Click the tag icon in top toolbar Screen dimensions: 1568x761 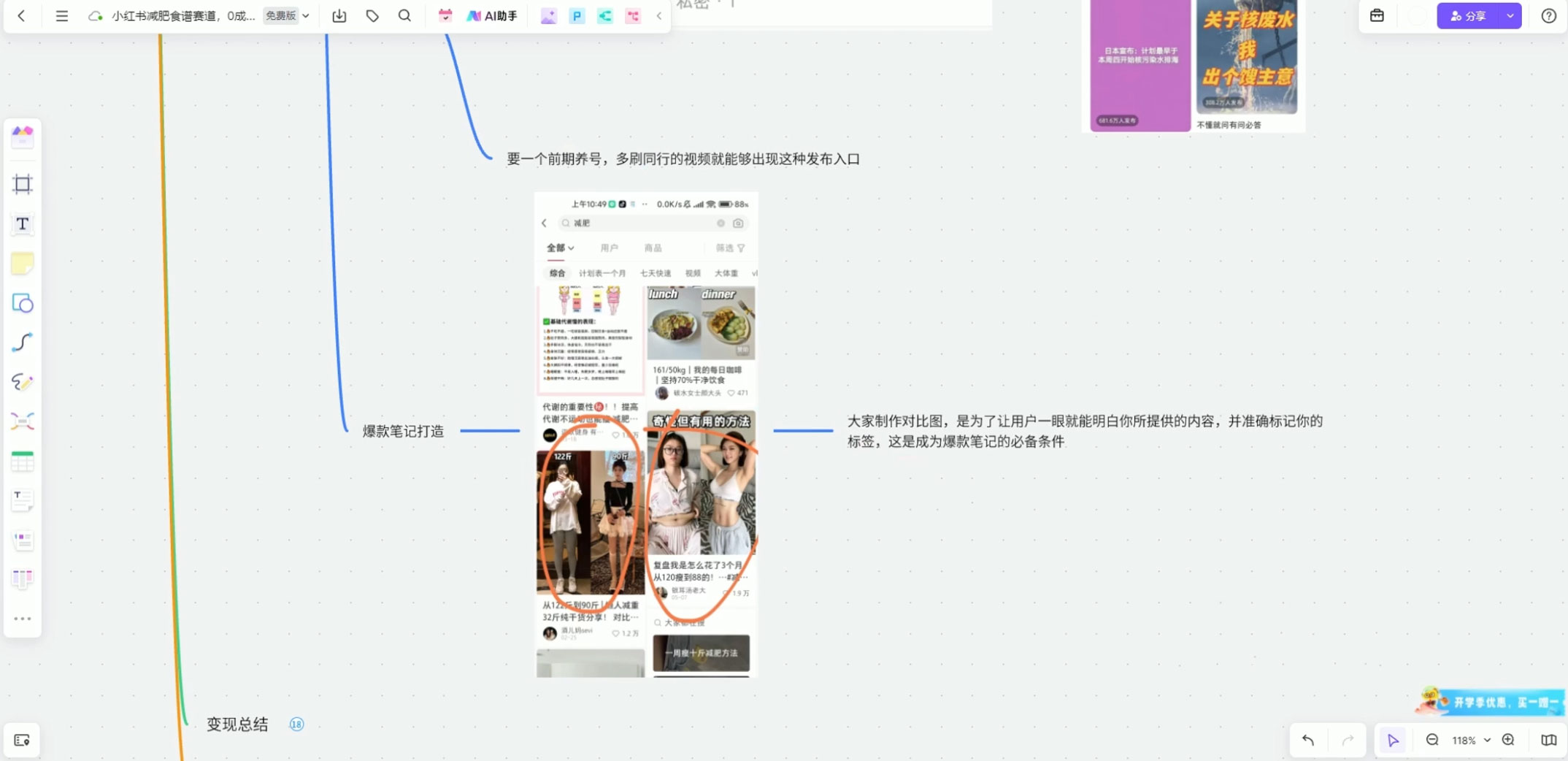click(x=372, y=15)
